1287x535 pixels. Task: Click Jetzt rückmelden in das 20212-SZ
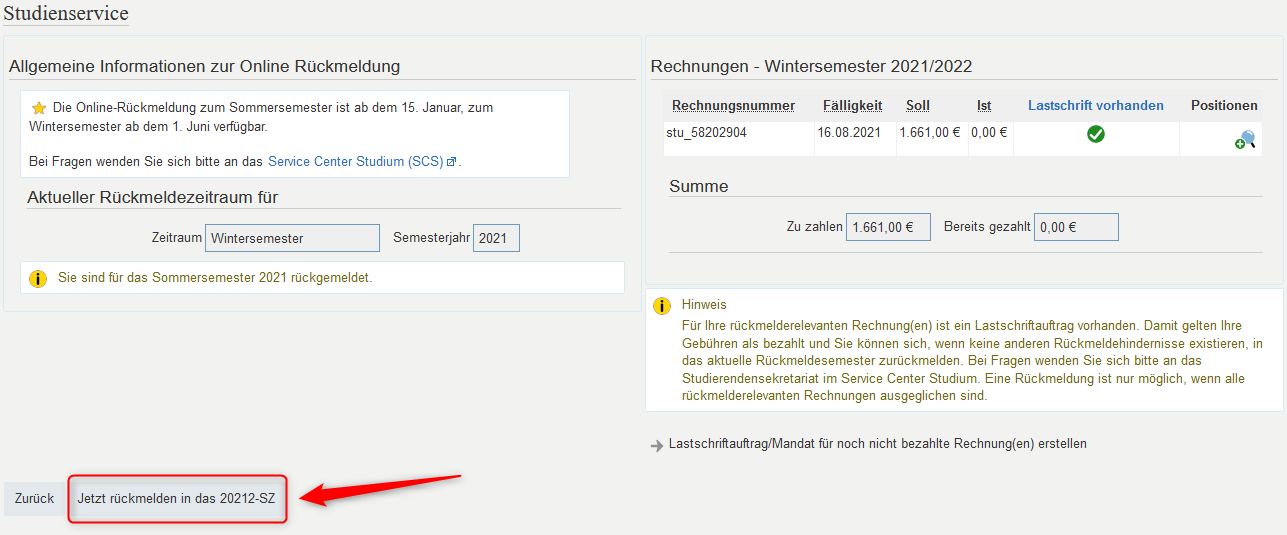(x=177, y=498)
